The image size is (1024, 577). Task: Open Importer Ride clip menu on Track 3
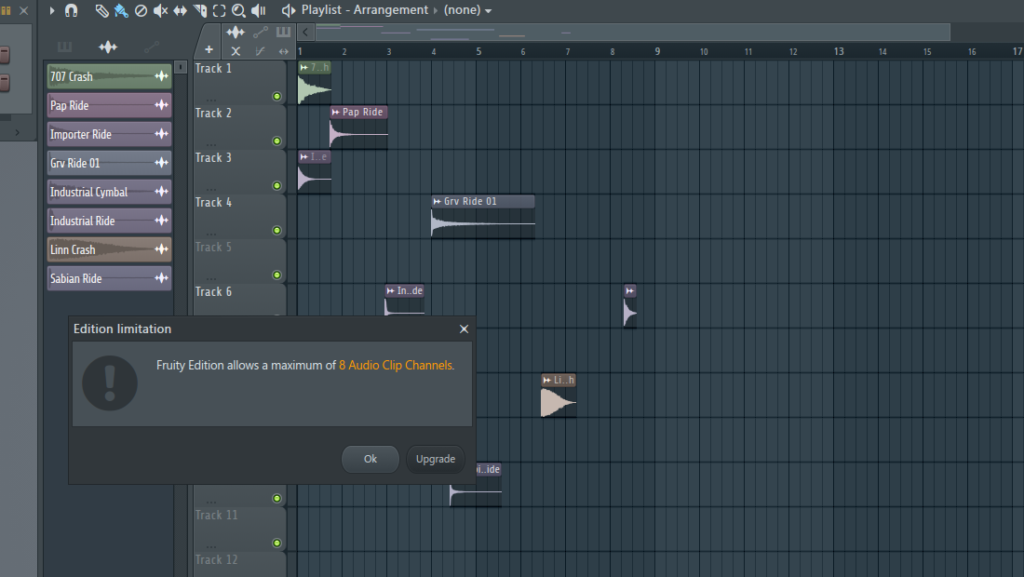click(304, 157)
